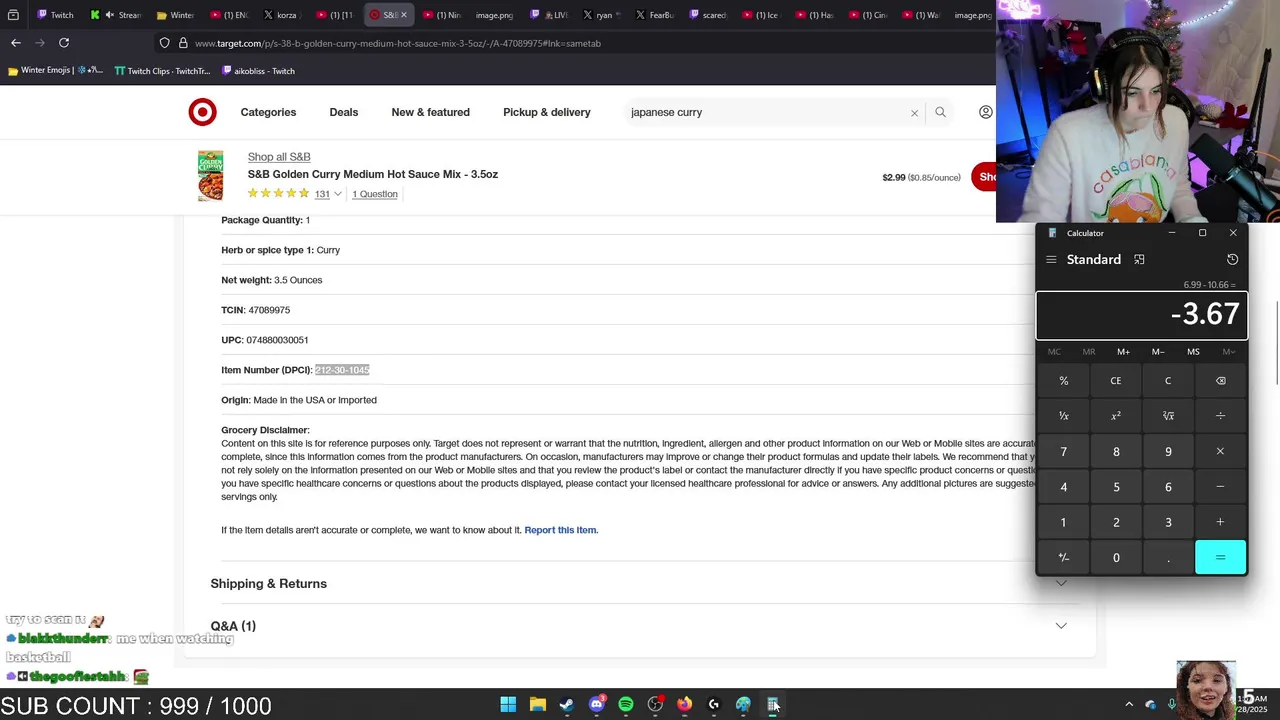This screenshot has height=720, width=1280.
Task: Click the calculator plus key
Action: (1220, 522)
